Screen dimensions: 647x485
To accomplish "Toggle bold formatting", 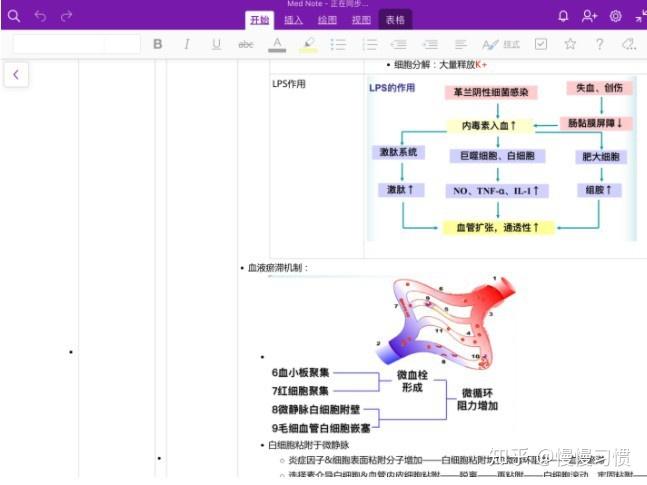I will point(157,44).
